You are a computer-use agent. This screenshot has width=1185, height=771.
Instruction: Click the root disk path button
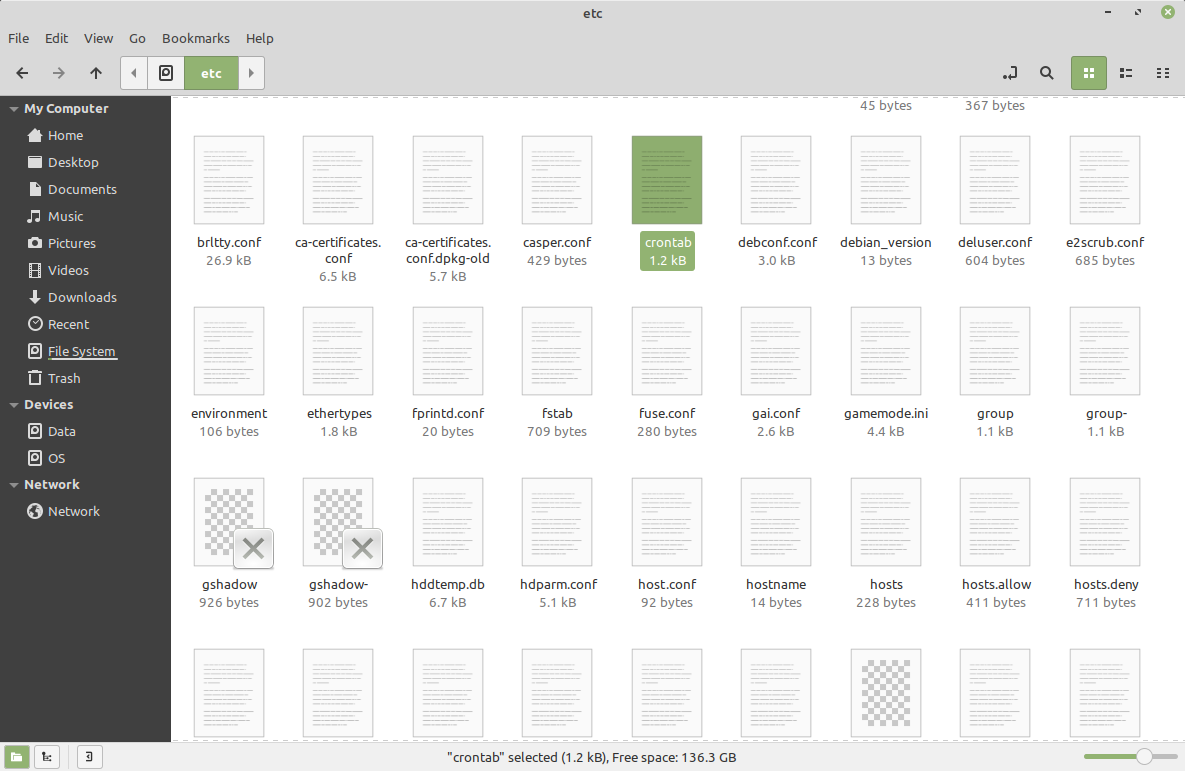tap(166, 73)
